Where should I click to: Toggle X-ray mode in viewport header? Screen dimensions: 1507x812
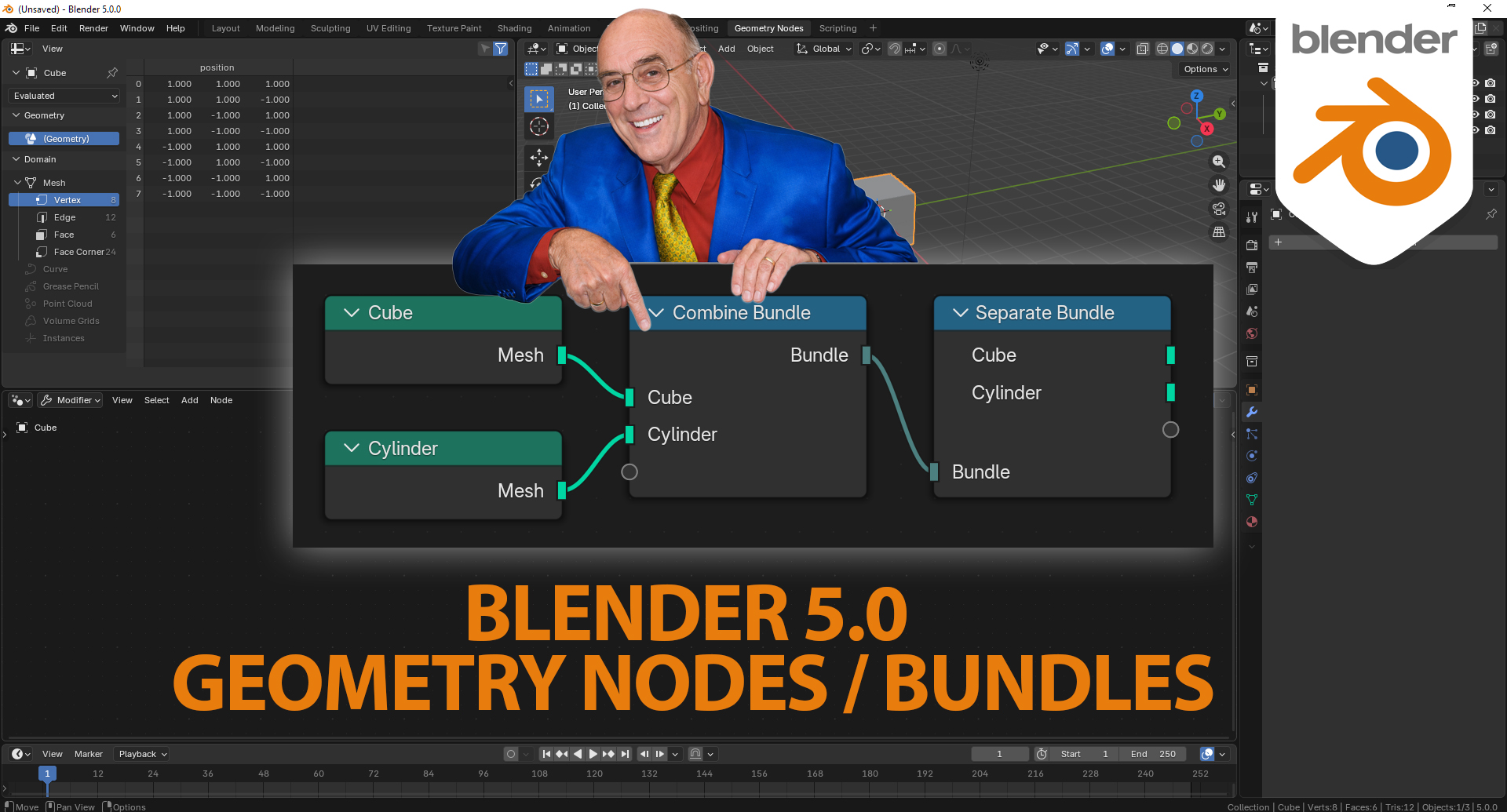(x=1142, y=49)
